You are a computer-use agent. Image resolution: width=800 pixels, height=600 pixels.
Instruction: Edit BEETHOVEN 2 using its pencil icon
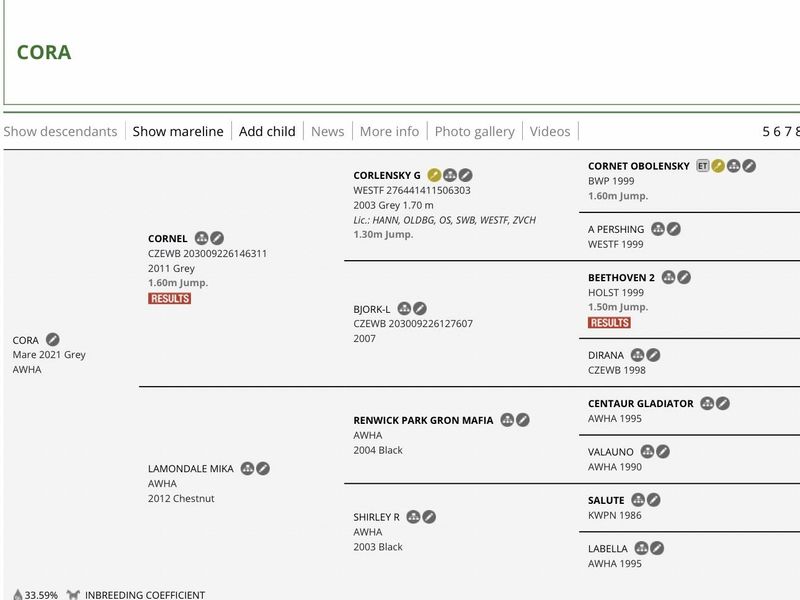click(684, 277)
